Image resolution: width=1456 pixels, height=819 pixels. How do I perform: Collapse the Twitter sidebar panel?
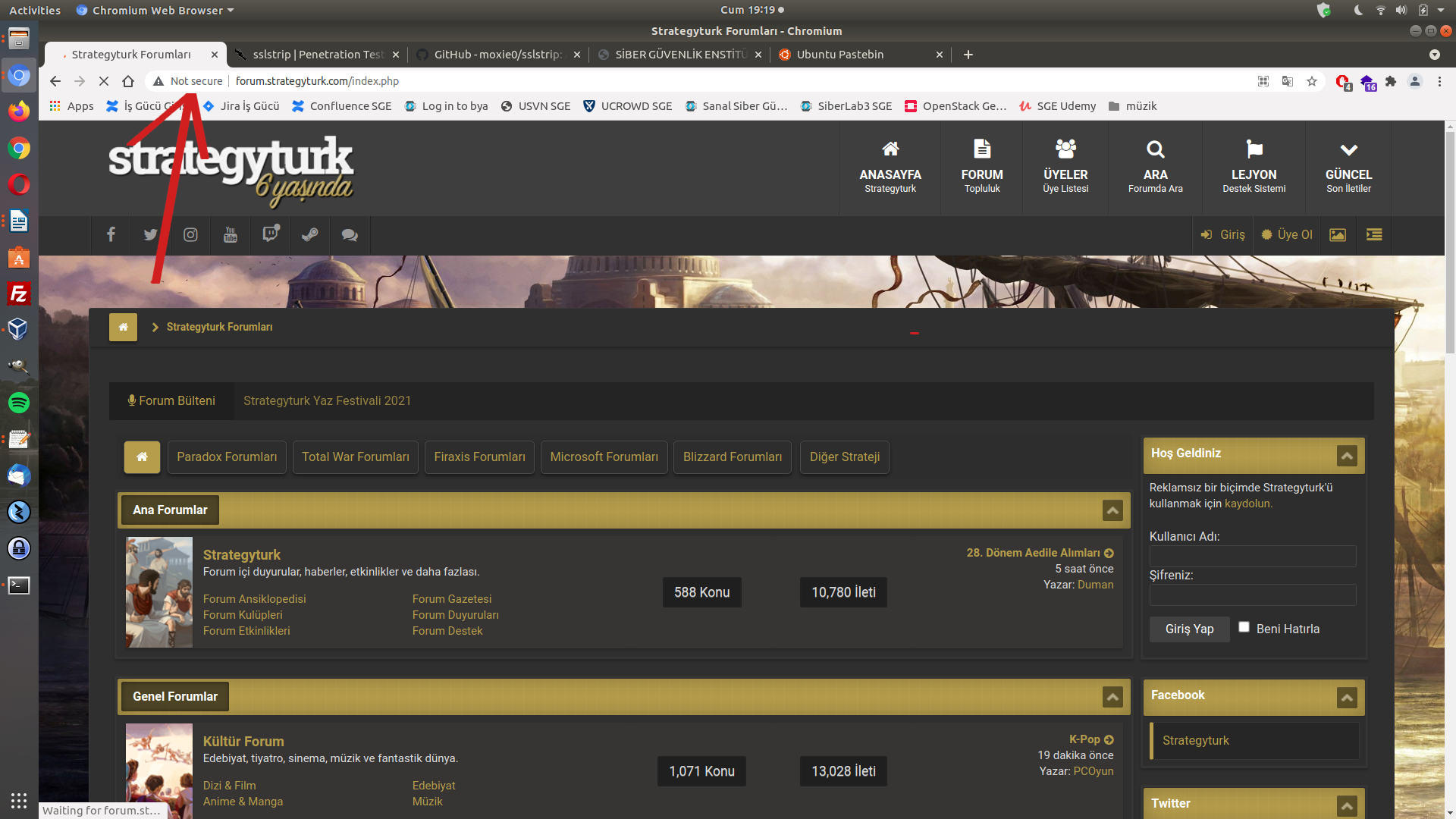point(1347,806)
